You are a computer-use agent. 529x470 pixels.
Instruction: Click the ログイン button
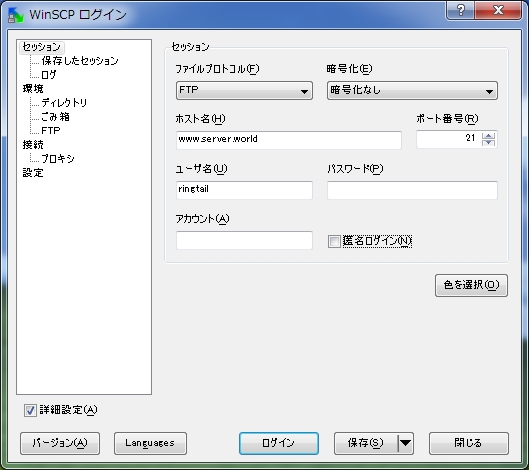click(279, 443)
